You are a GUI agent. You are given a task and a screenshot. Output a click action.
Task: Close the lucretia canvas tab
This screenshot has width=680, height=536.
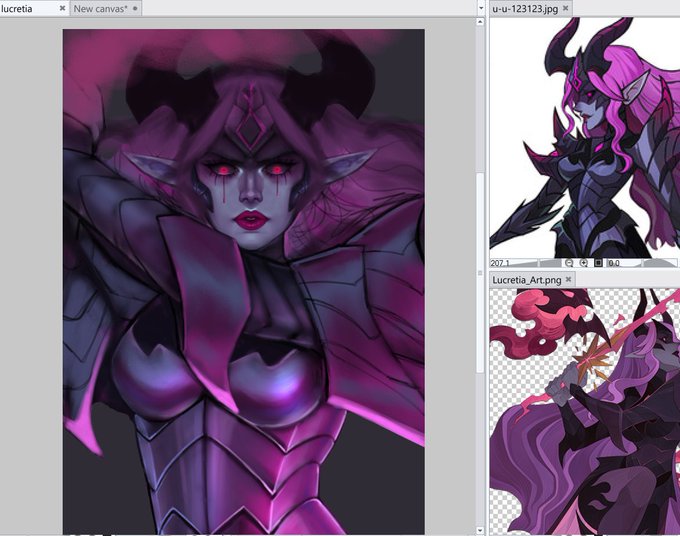tap(62, 8)
